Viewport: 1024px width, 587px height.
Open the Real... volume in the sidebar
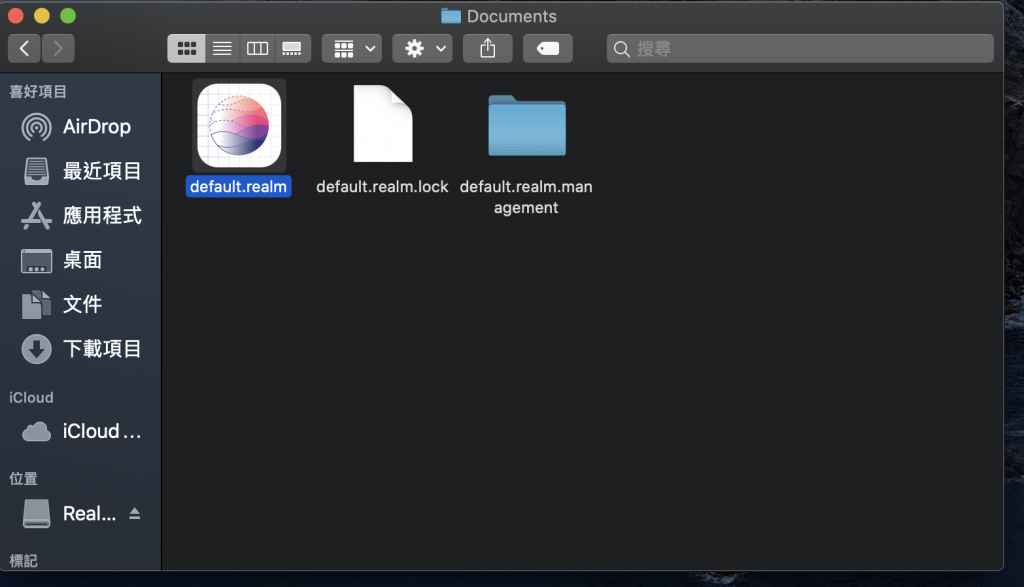point(69,514)
